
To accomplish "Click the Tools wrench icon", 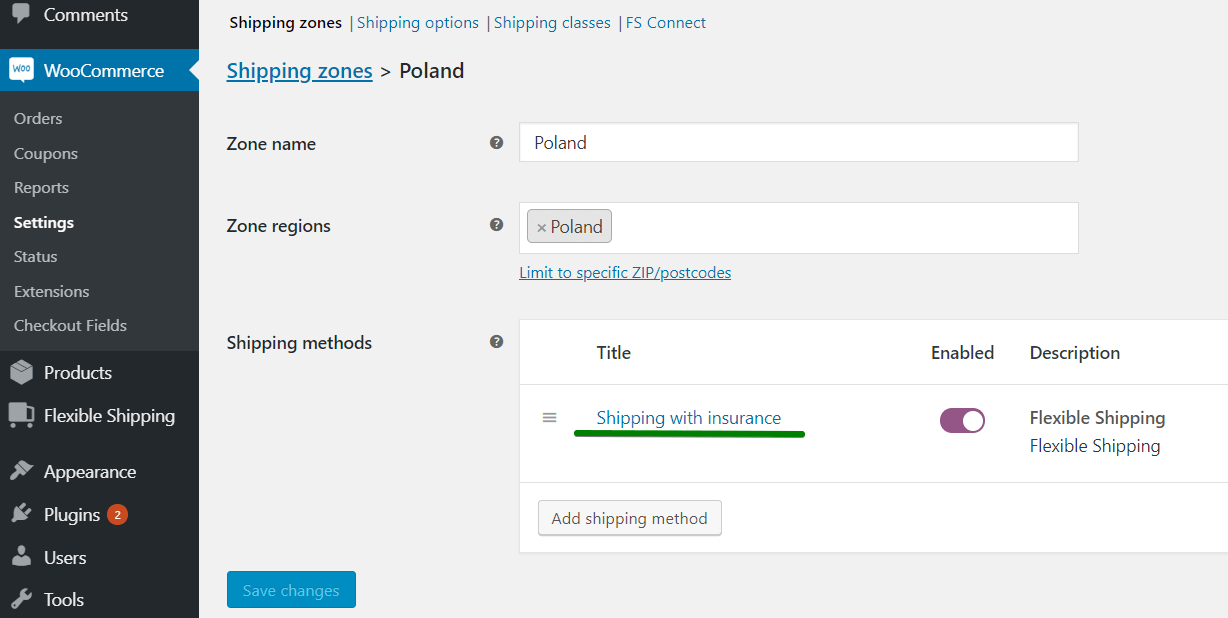I will (21, 599).
